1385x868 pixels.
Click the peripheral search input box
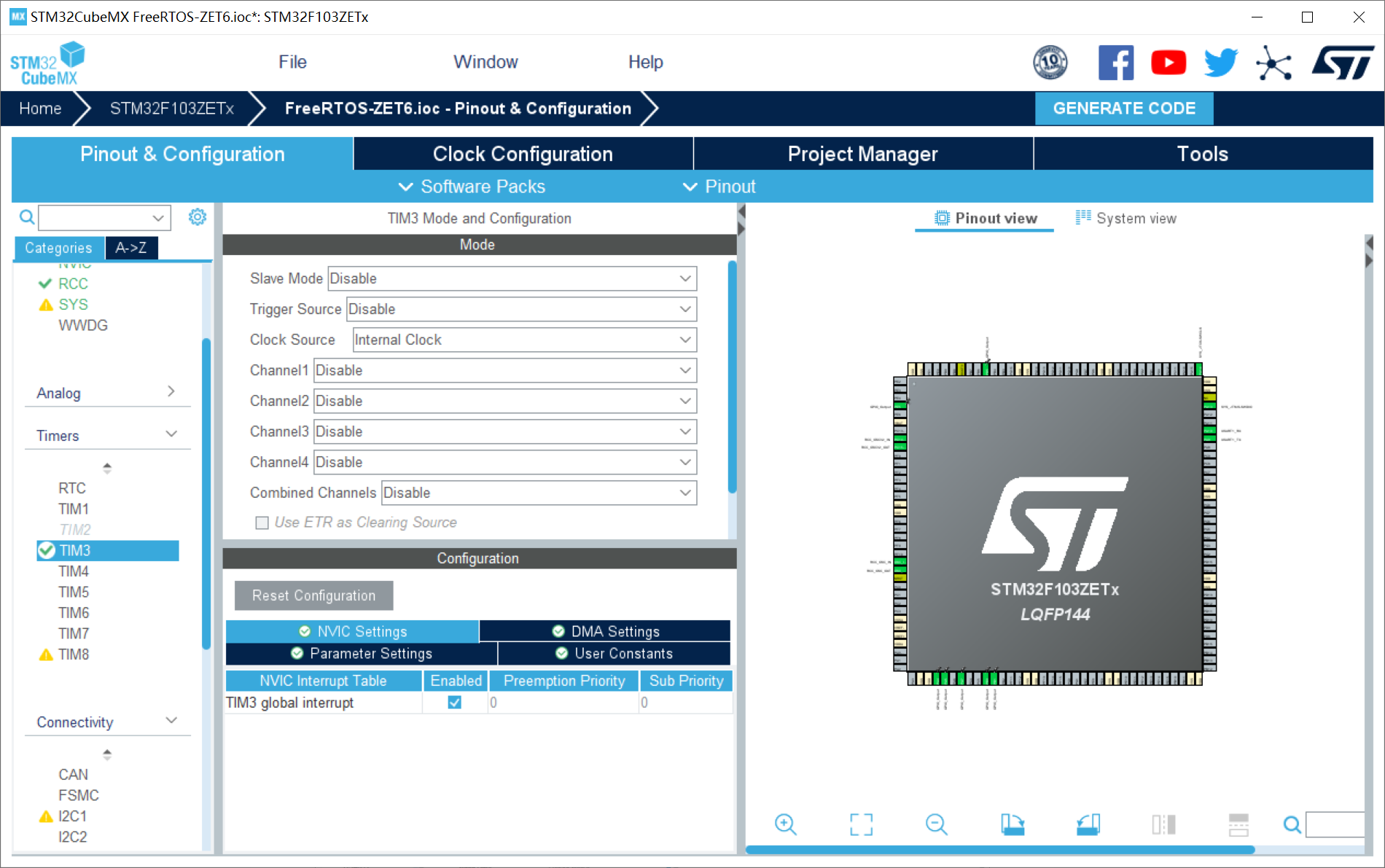104,217
